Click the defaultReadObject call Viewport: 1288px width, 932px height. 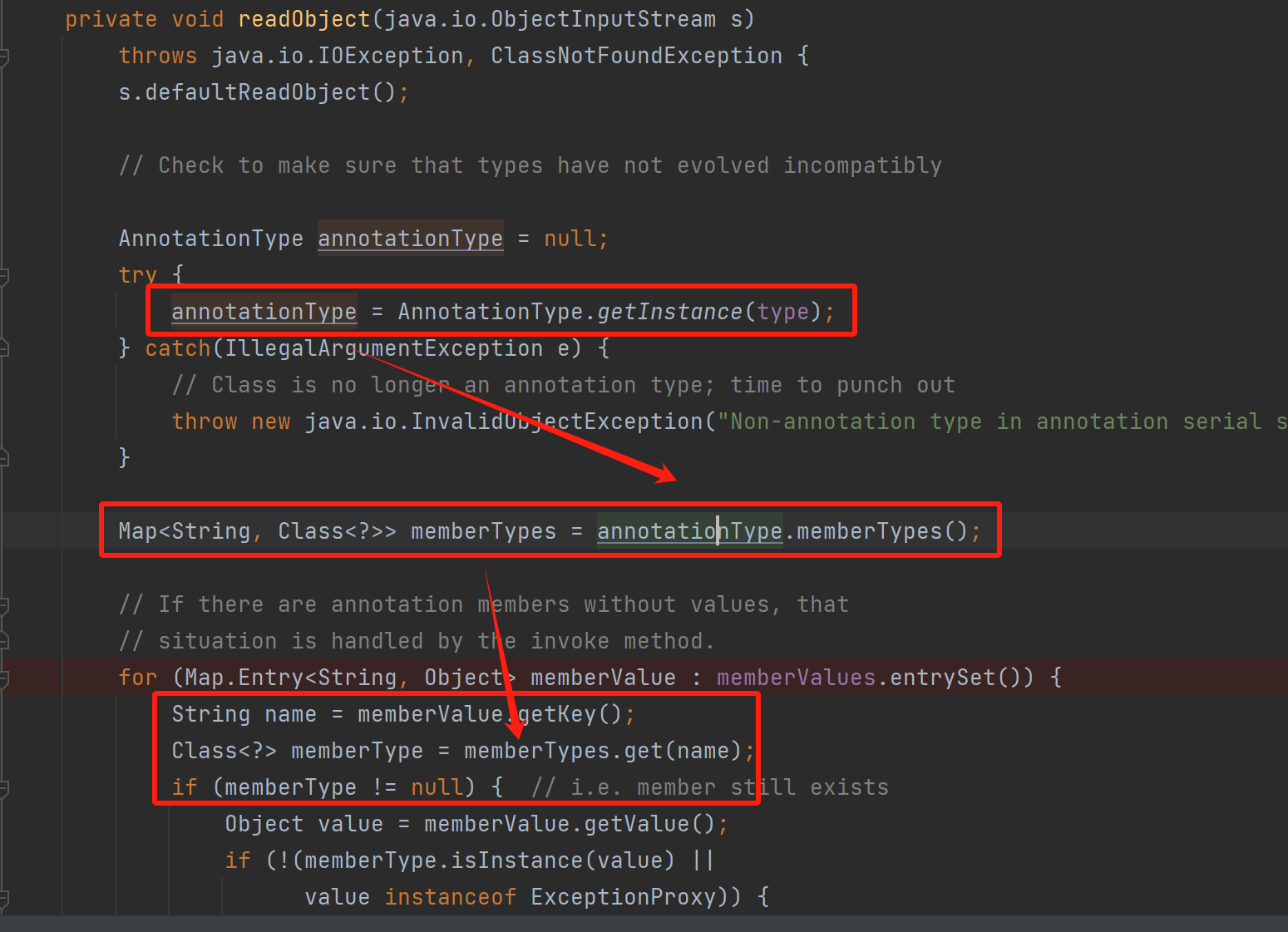(x=256, y=92)
